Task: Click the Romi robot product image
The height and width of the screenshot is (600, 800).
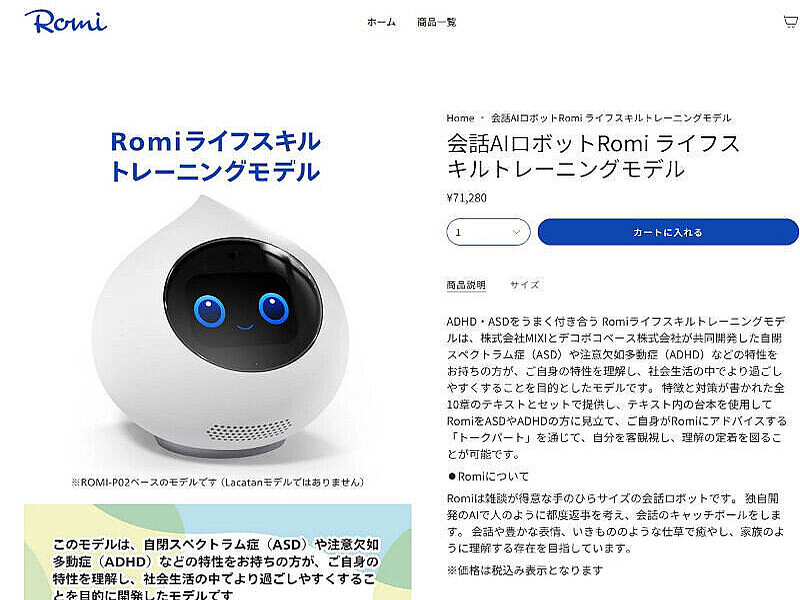Action: pos(220,327)
